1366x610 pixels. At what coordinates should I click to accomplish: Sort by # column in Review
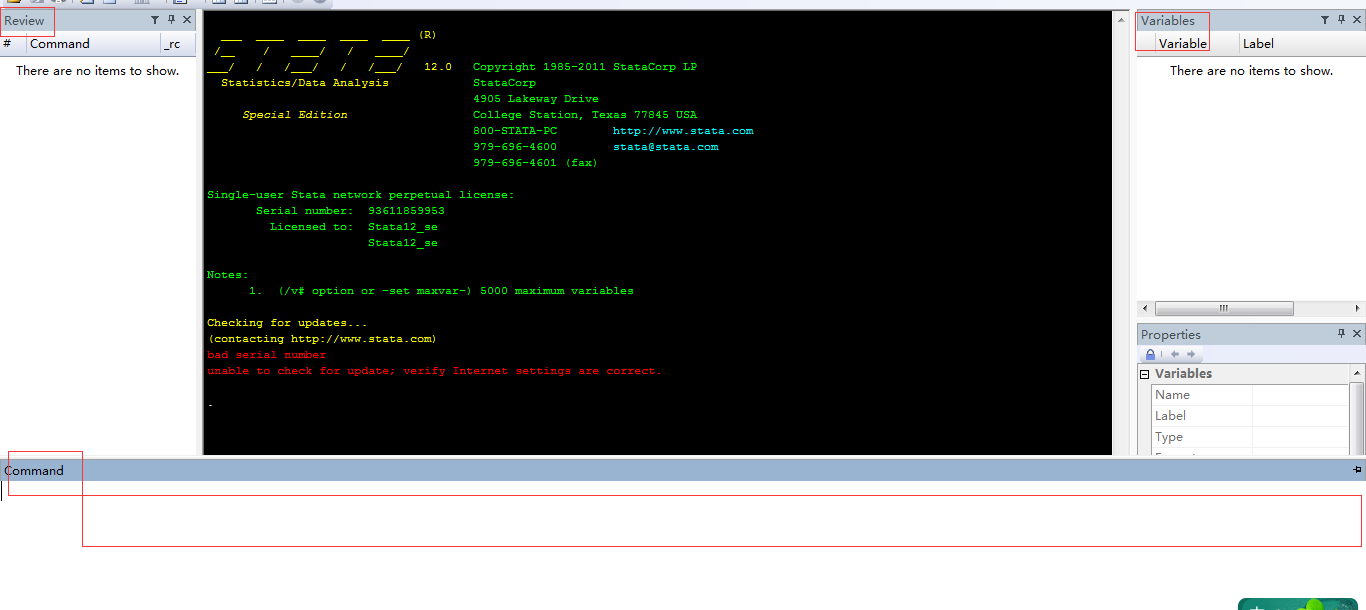13,44
